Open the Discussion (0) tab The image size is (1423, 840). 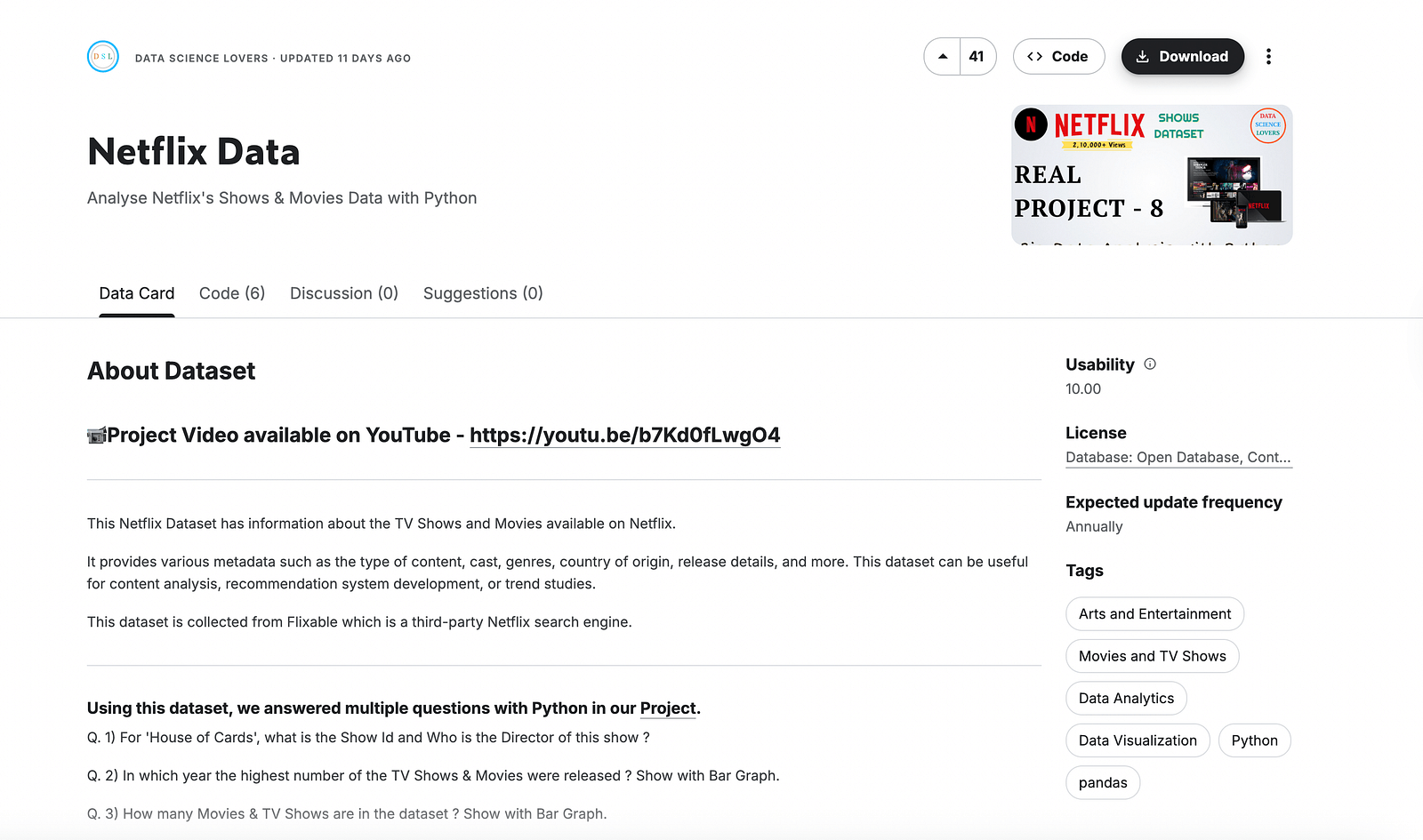(344, 293)
